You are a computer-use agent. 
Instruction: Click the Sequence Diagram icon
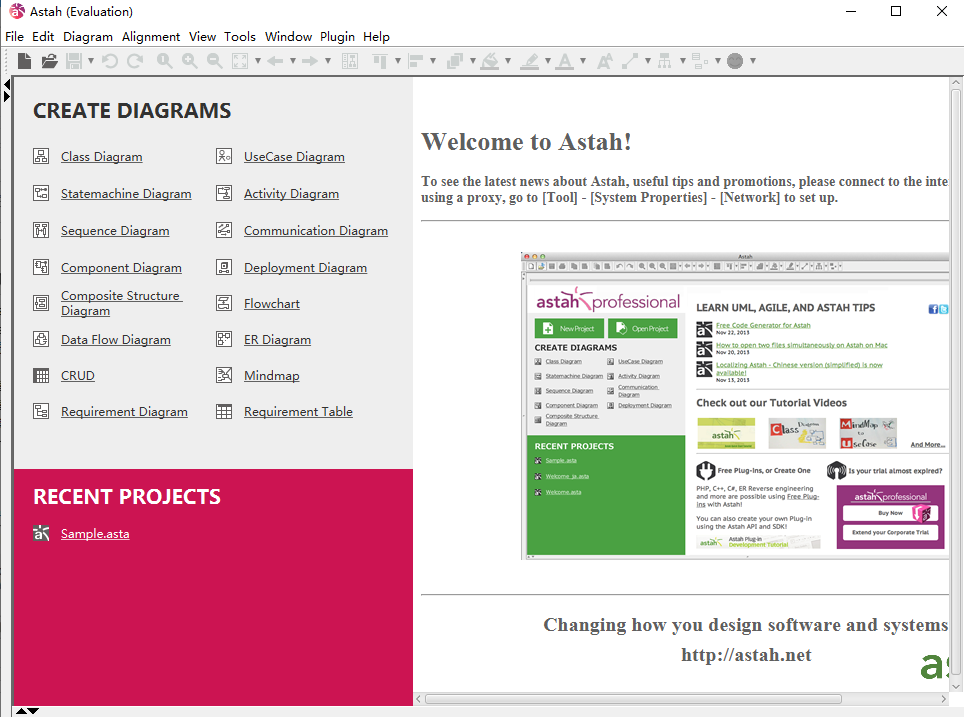coord(41,230)
